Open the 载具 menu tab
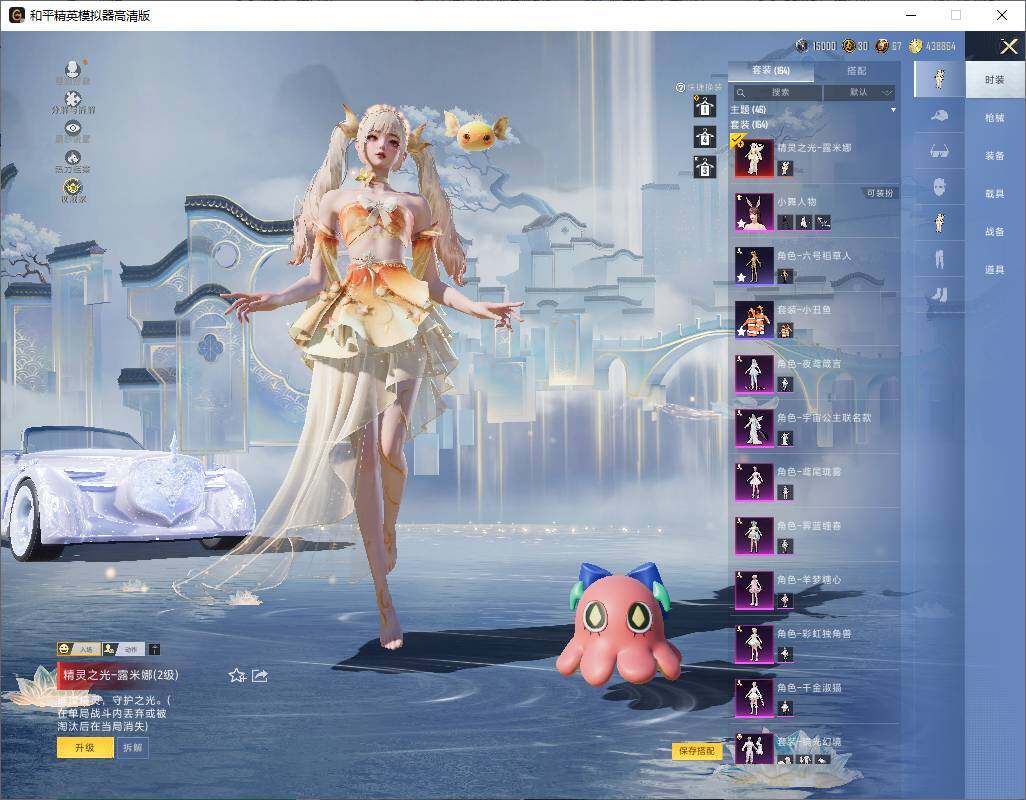Screen dimensions: 1026x800 (x=995, y=194)
